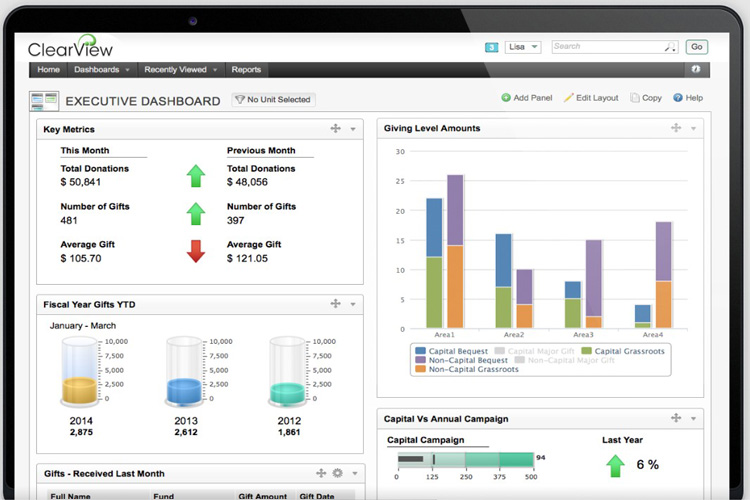
Task: Click the $ 48,056 previous month value
Action: coord(247,182)
